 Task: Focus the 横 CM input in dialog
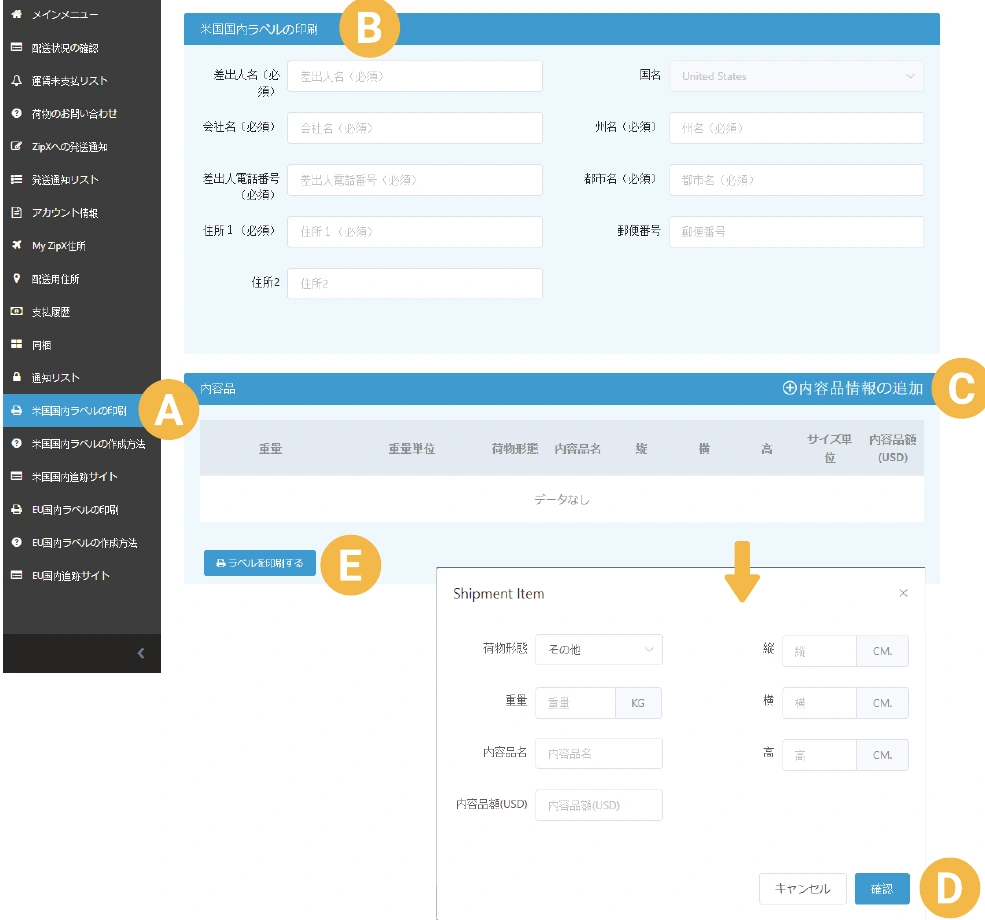[x=819, y=703]
